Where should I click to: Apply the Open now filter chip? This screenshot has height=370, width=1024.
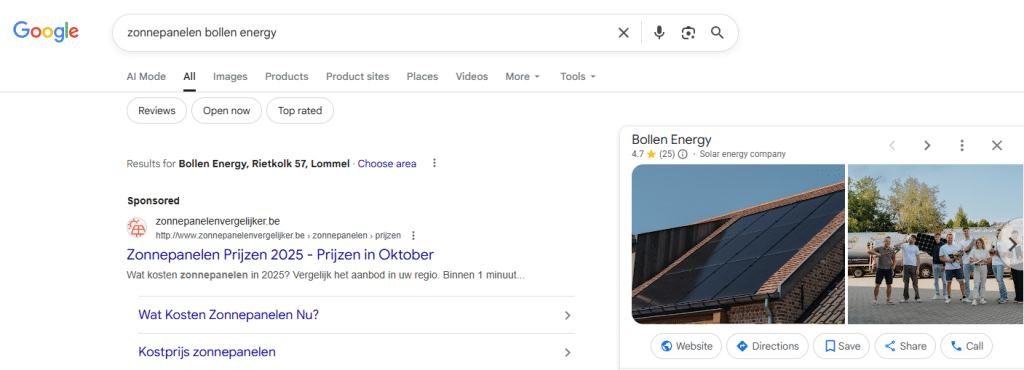[x=227, y=111]
